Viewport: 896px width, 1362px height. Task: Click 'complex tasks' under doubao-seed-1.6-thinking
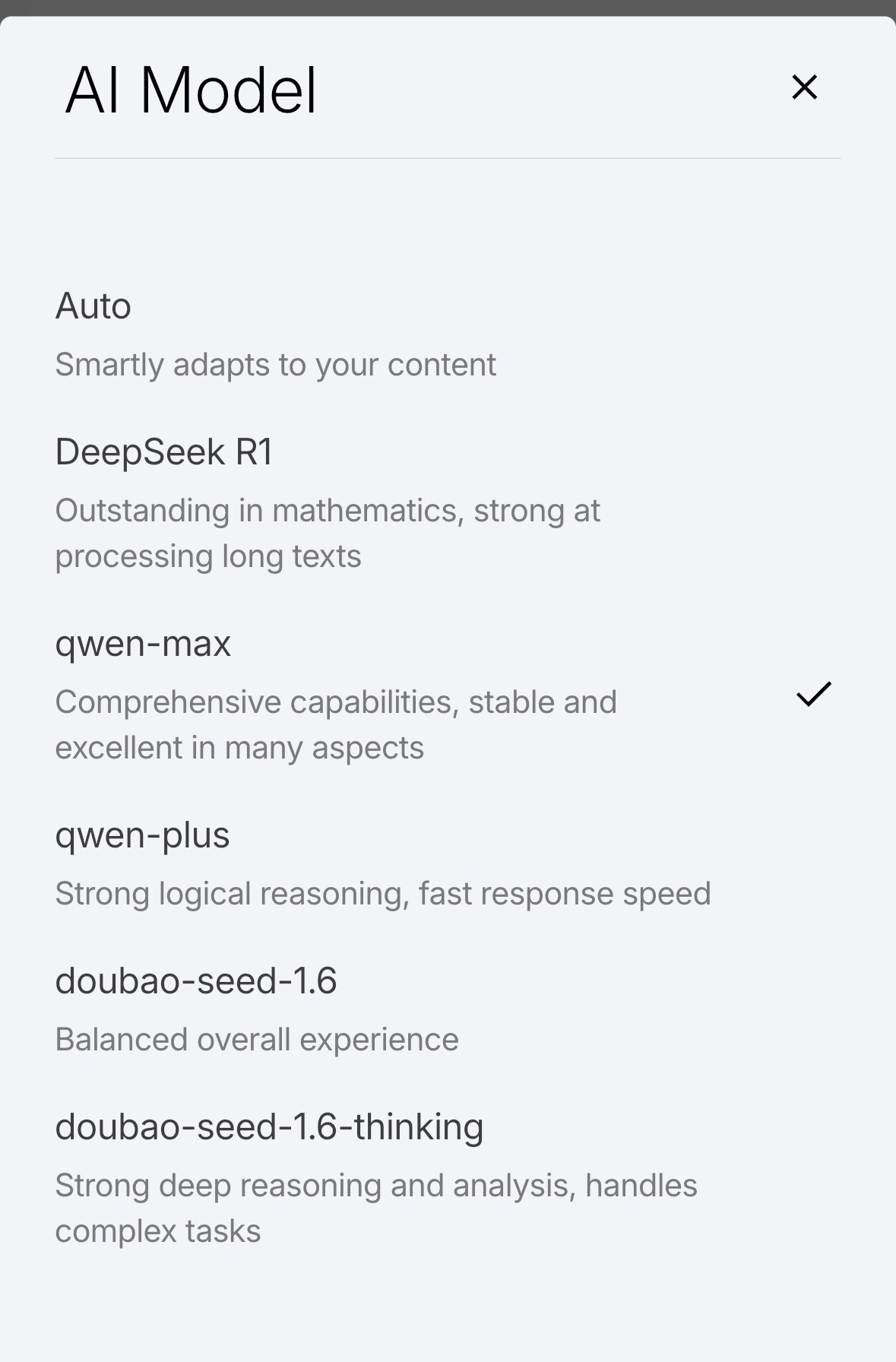[158, 1231]
